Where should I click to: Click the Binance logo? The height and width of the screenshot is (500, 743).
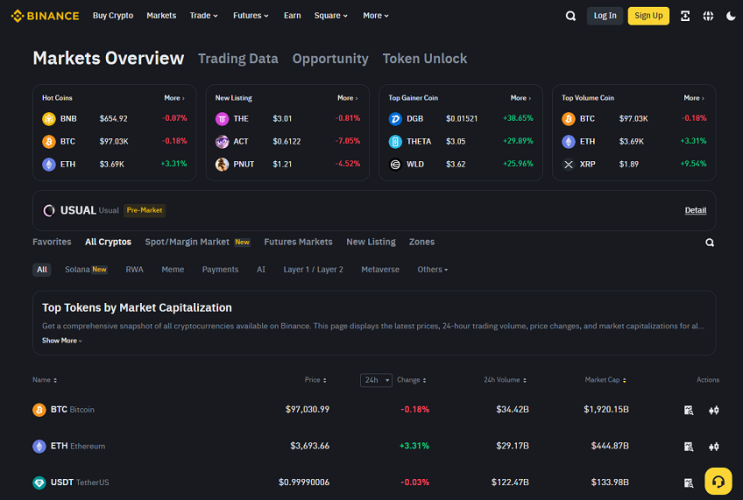(45, 16)
